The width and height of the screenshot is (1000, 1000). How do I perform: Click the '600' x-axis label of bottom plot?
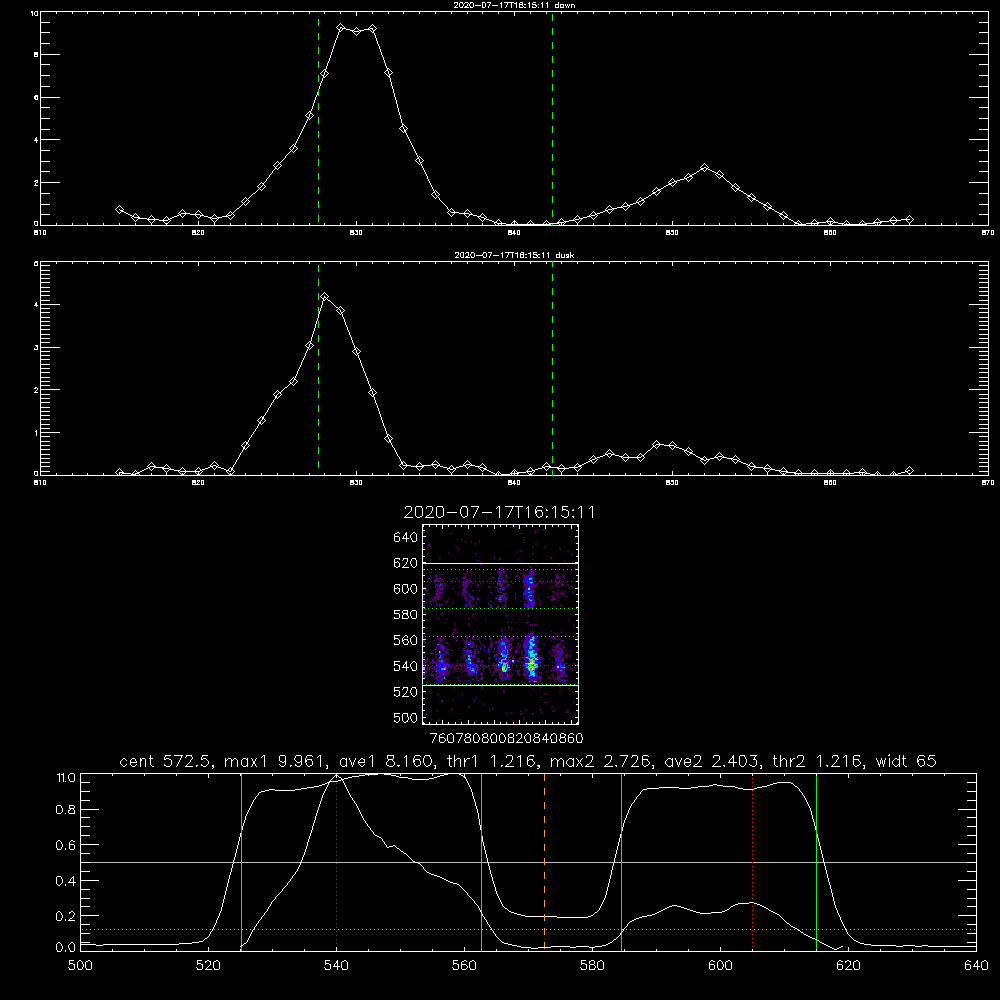tap(720, 966)
